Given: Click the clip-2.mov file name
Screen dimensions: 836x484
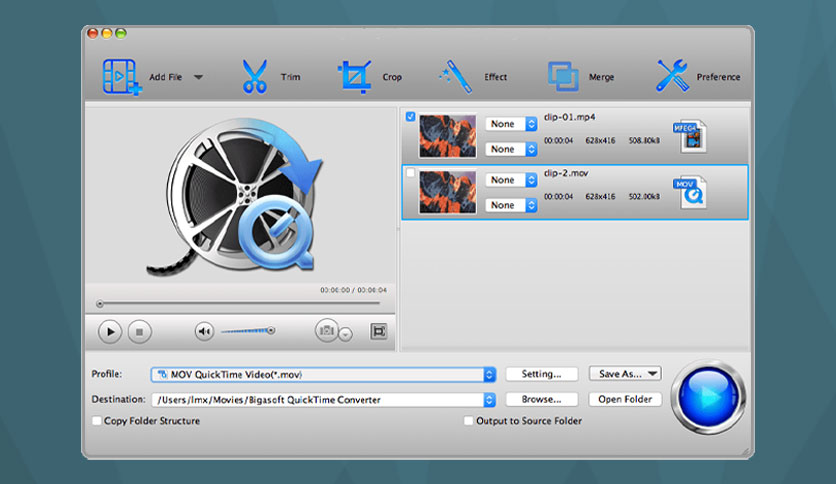Looking at the screenshot, I should pos(566,173).
